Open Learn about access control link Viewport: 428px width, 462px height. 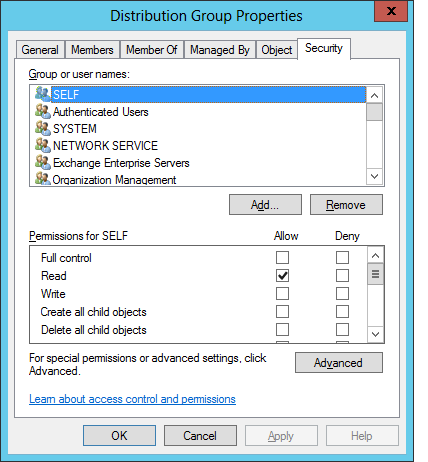pos(132,399)
